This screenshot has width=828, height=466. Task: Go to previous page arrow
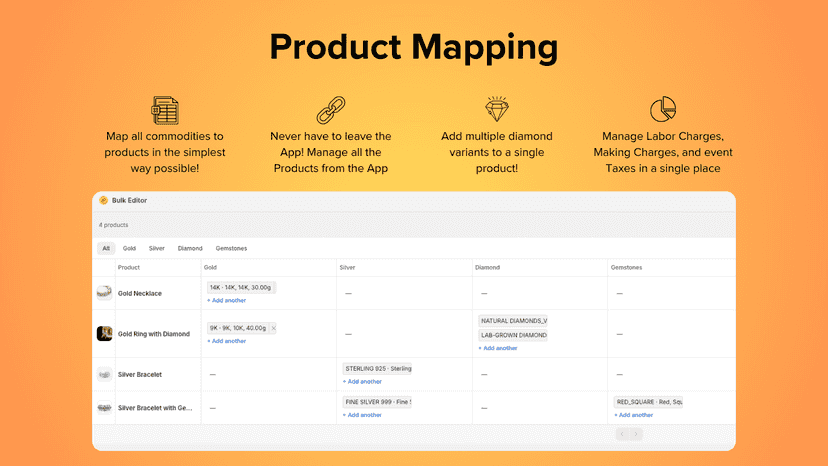[x=622, y=434]
